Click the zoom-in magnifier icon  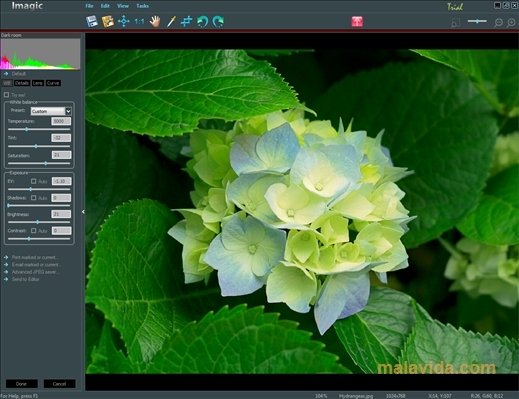click(x=511, y=22)
